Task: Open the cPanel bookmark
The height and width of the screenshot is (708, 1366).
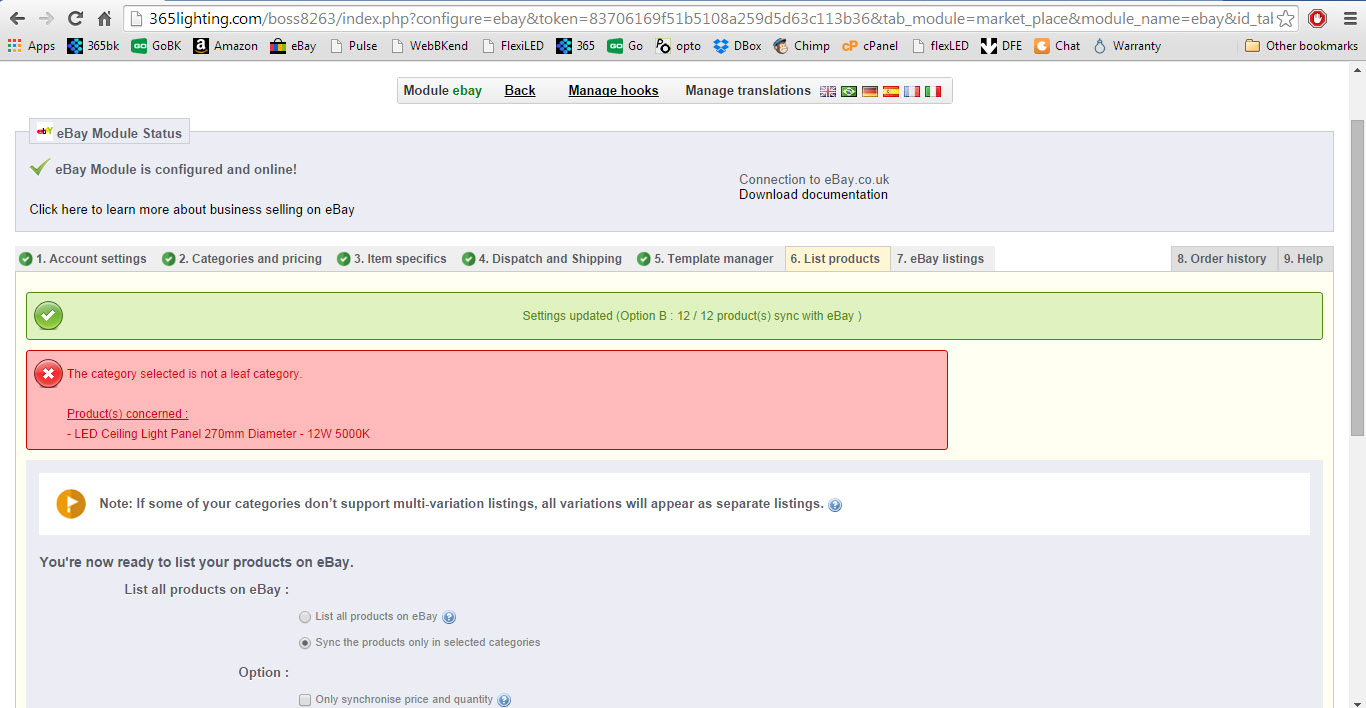Action: [870, 46]
